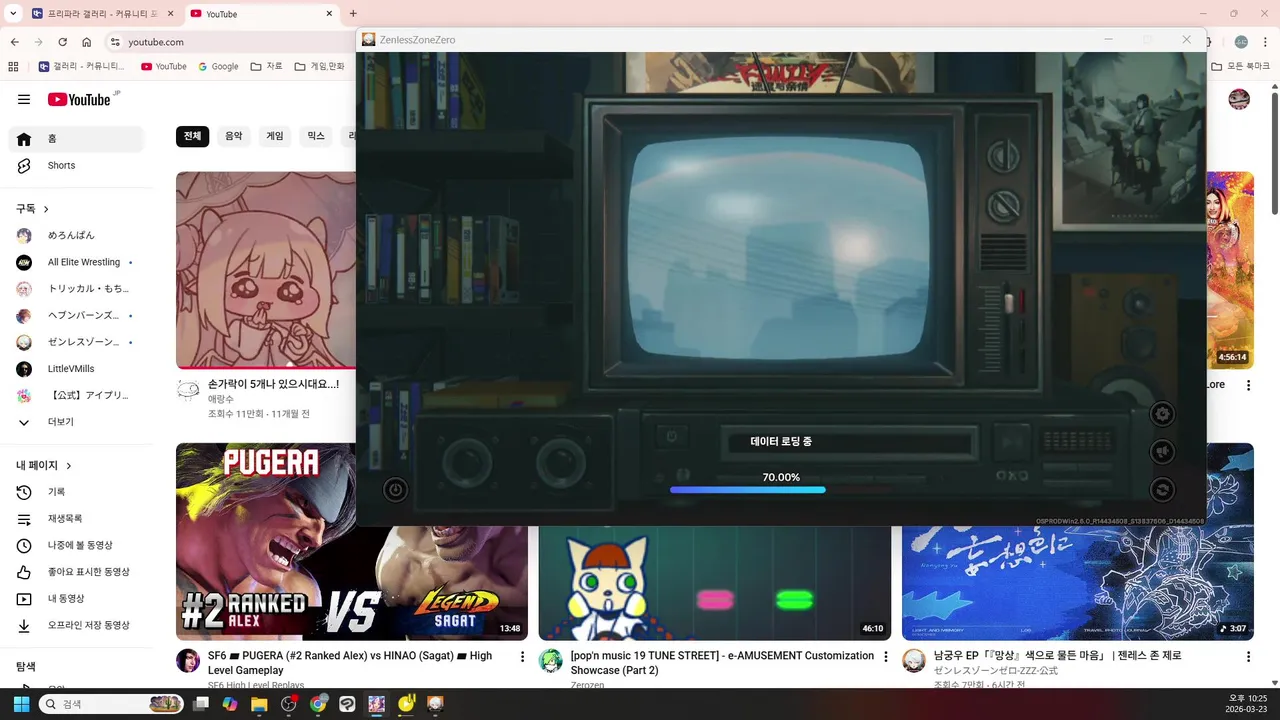The image size is (1280, 720).
Task: Click youtube.com address bar
Action: pos(230,42)
